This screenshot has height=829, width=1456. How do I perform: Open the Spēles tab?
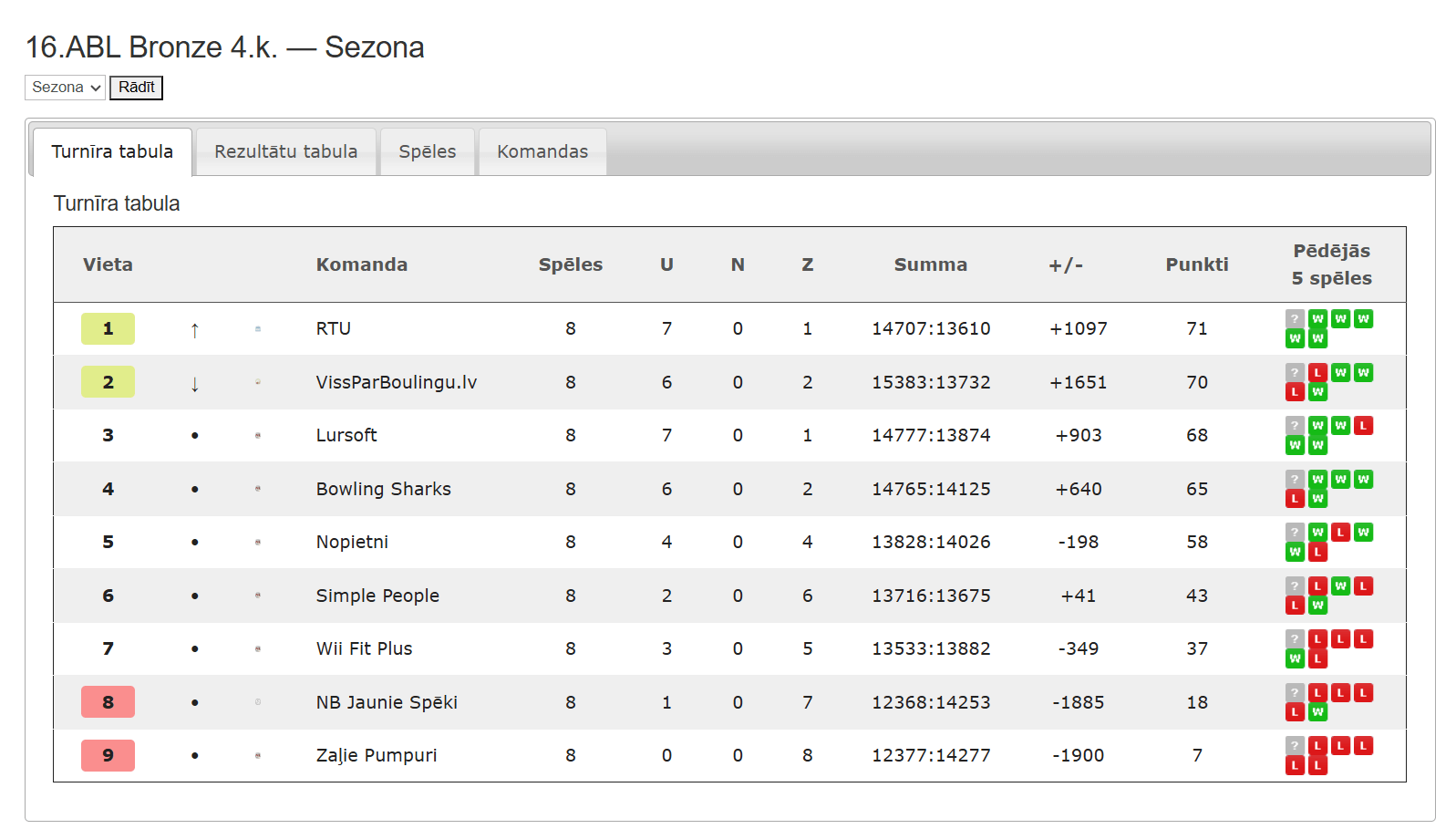(x=428, y=151)
